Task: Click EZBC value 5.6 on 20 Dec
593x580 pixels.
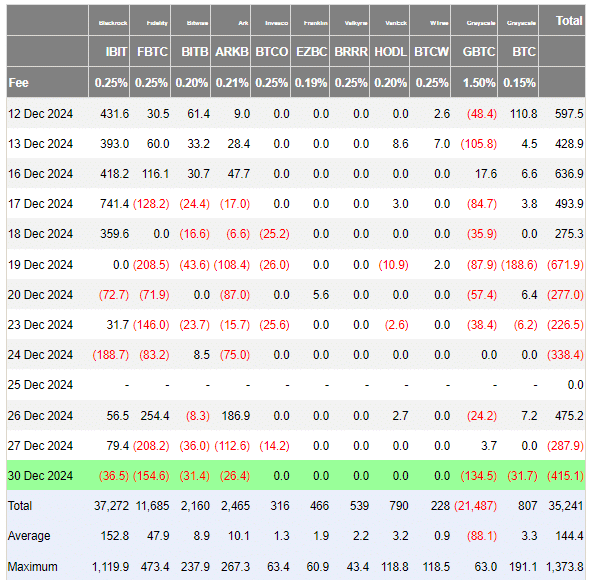Action: [x=321, y=295]
